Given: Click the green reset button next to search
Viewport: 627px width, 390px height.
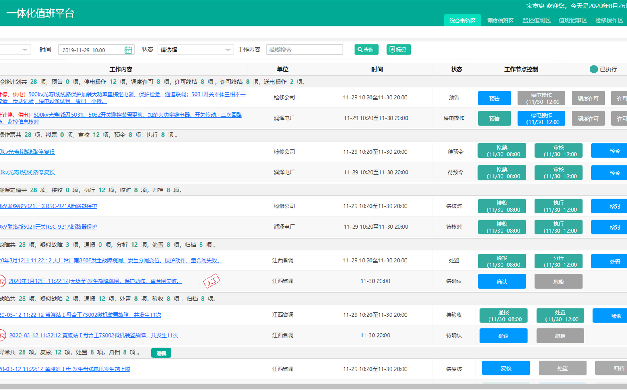Looking at the screenshot, I should point(399,50).
